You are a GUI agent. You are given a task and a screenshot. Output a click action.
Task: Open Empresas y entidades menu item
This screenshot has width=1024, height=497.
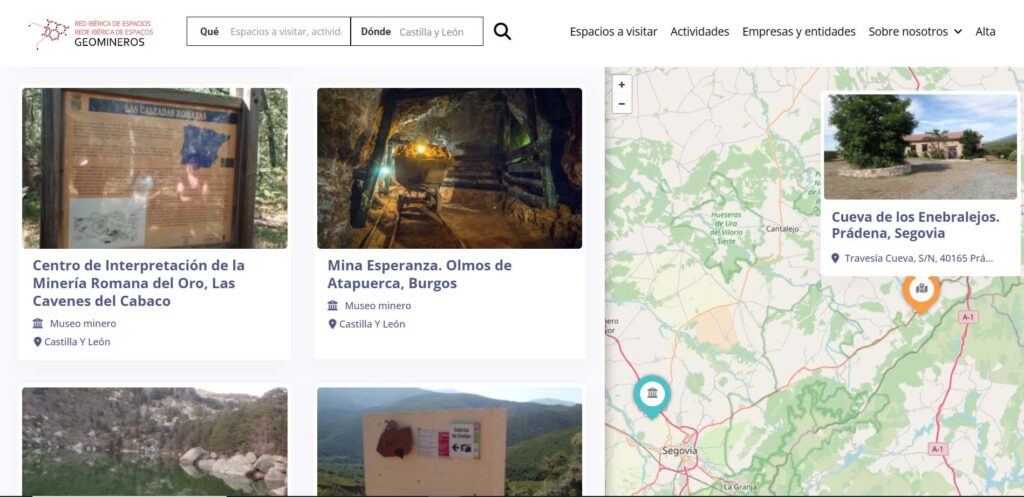(799, 31)
